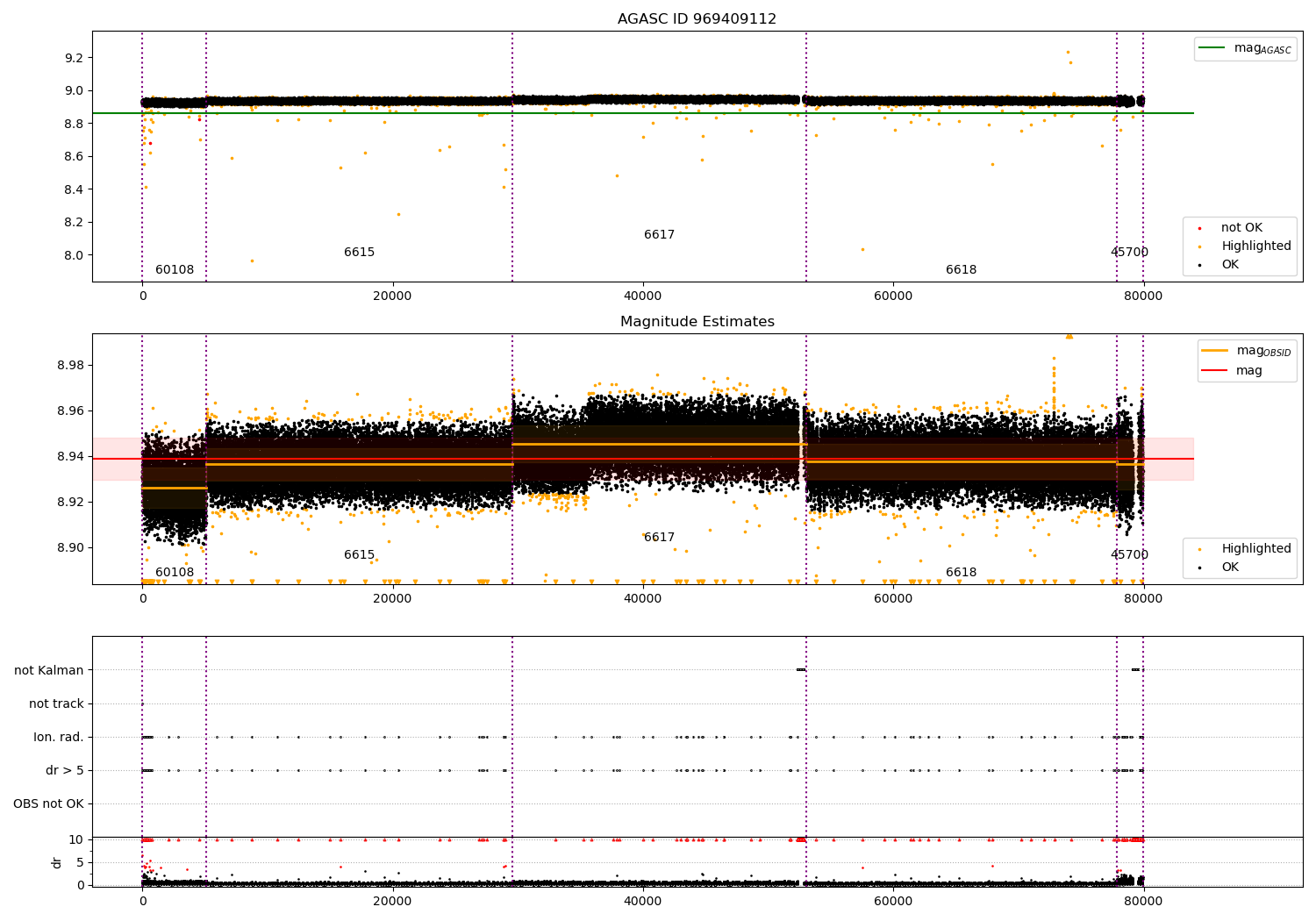1316x921 pixels.
Task: Click the 'Ion. rad.' row label
Action: [x=59, y=737]
